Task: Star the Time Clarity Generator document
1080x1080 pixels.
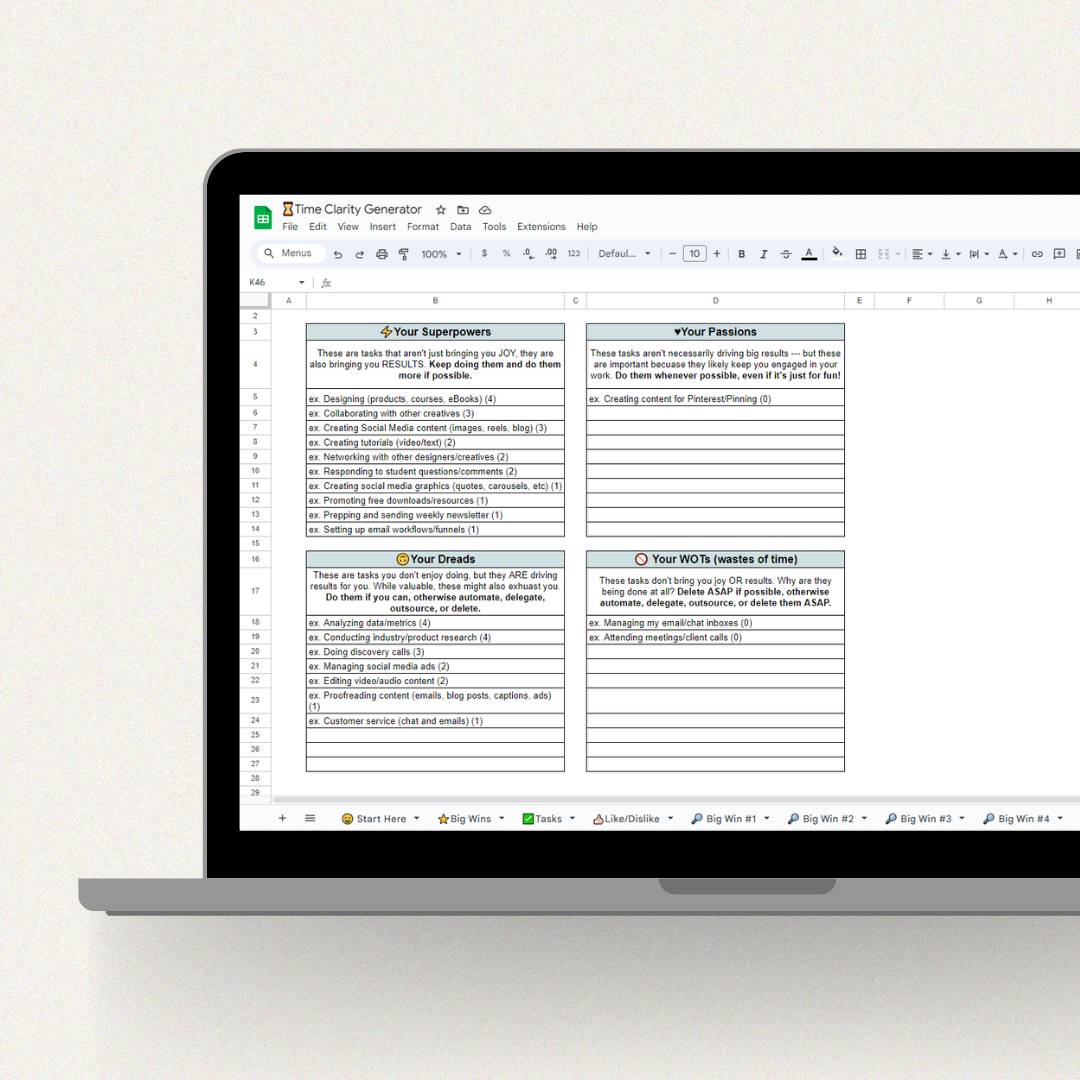Action: (x=441, y=210)
